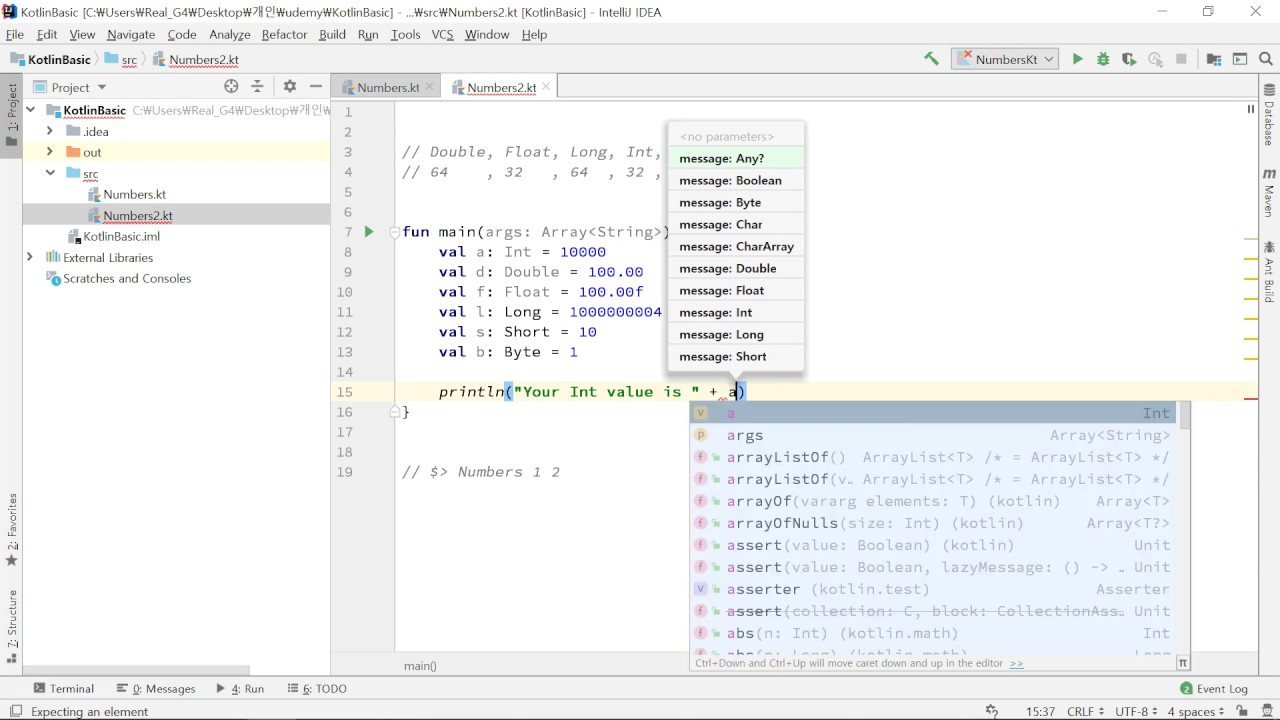
Task: Collapse the main function fold marker
Action: 395,232
